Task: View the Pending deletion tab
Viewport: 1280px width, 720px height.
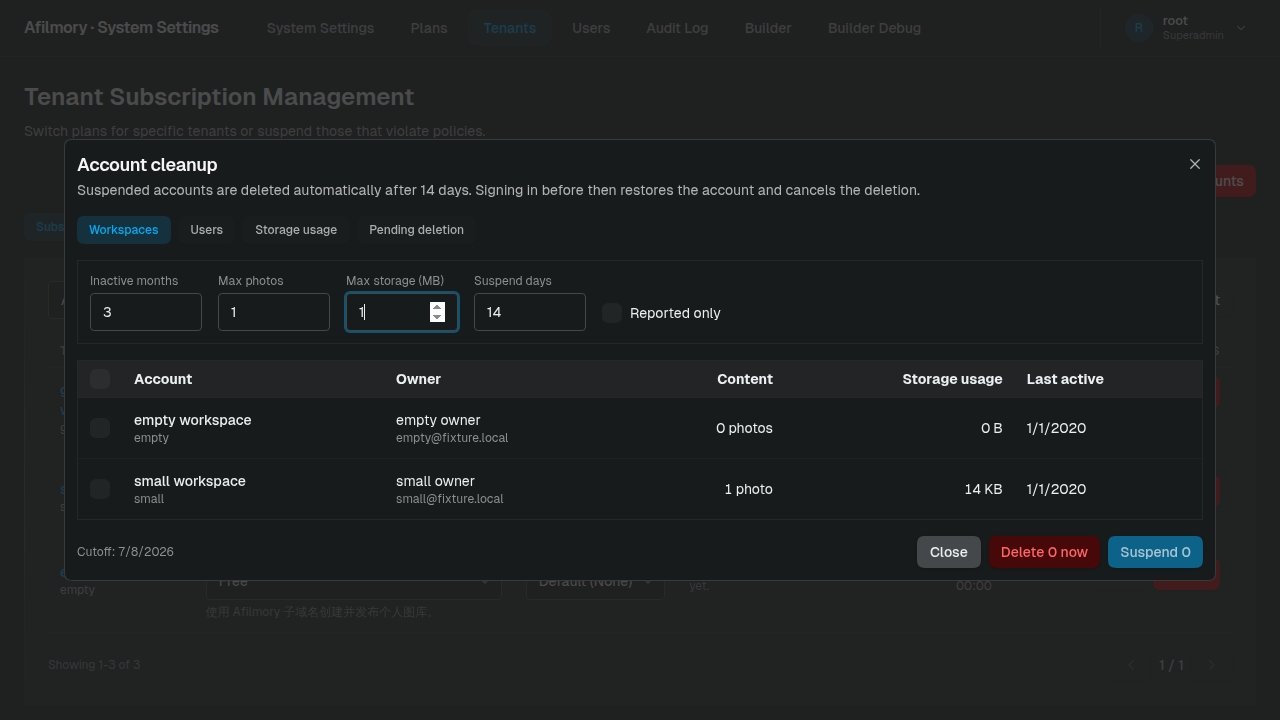Action: pyautogui.click(x=416, y=230)
